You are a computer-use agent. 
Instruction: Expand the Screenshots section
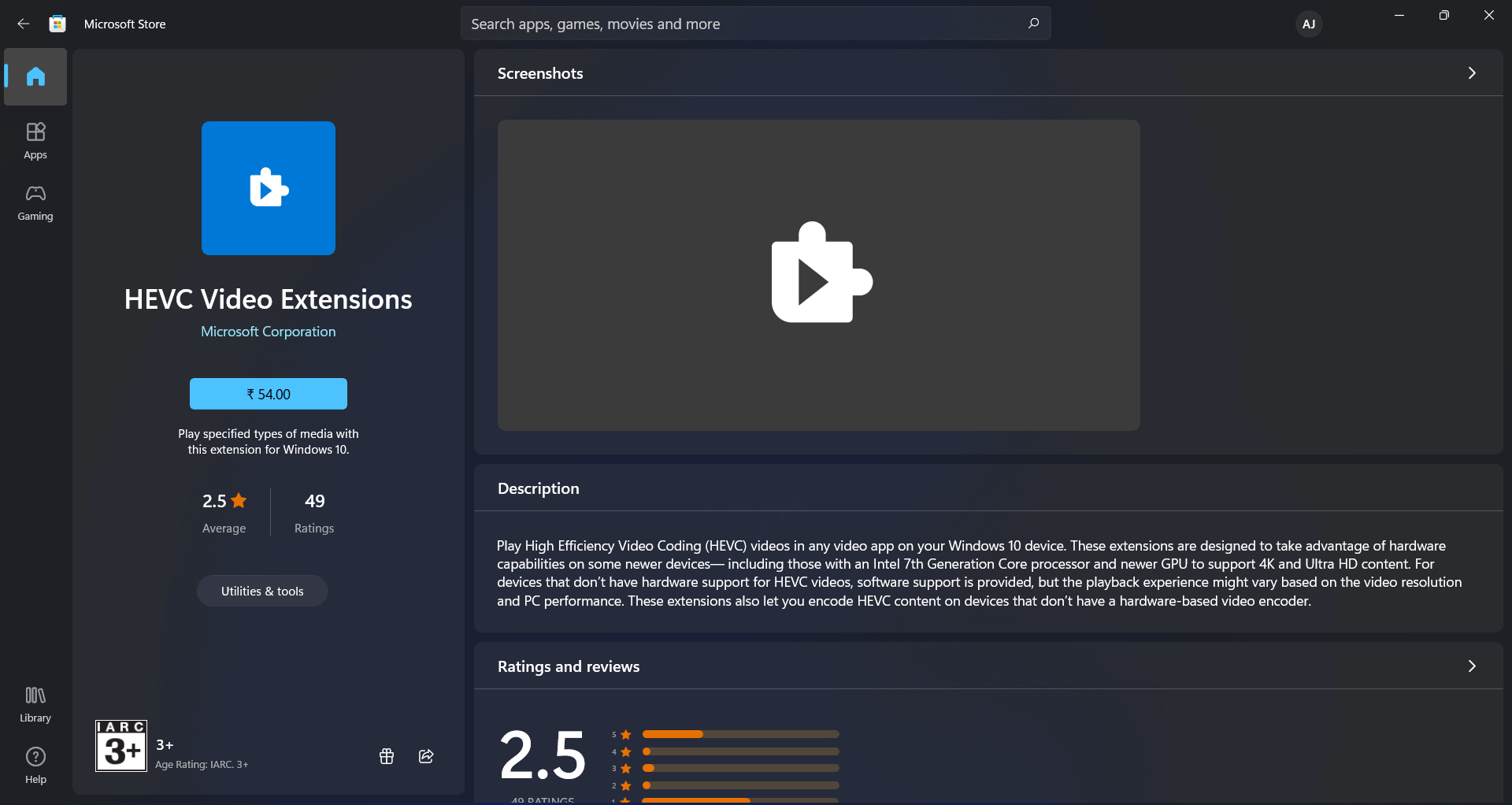(x=1471, y=72)
